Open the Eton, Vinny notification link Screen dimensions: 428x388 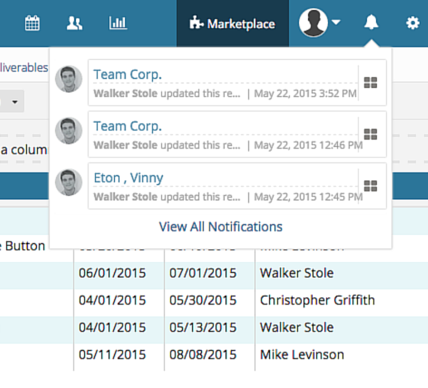coord(128,178)
